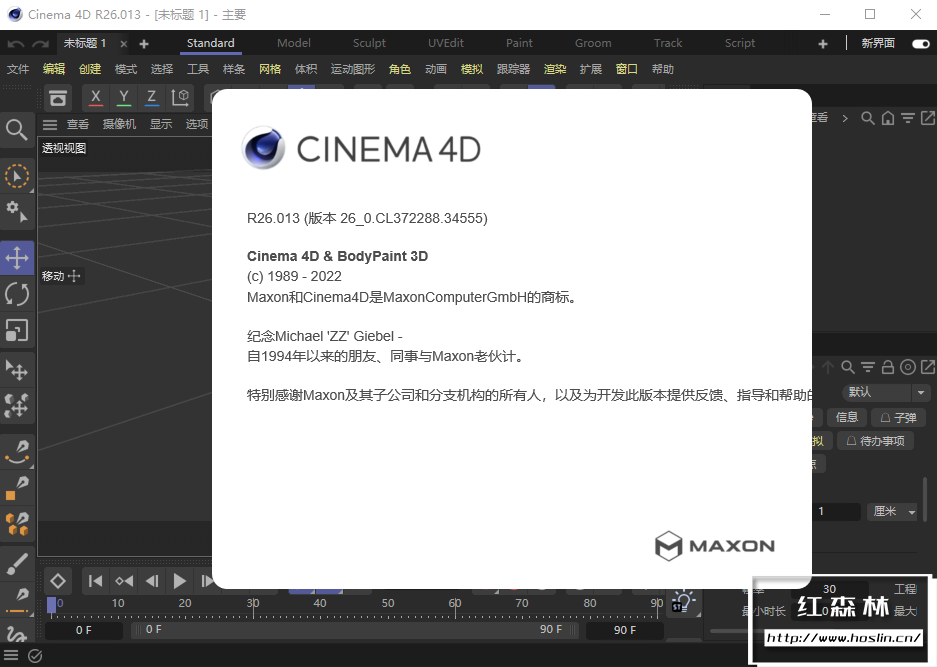Go to start of animation
Viewport: 937px width, 667px height.
point(95,581)
